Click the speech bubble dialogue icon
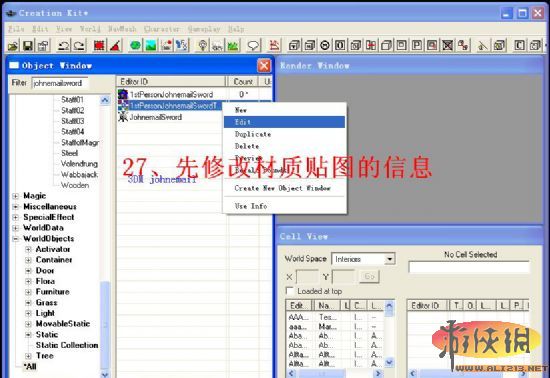The image size is (550, 378). (253, 46)
